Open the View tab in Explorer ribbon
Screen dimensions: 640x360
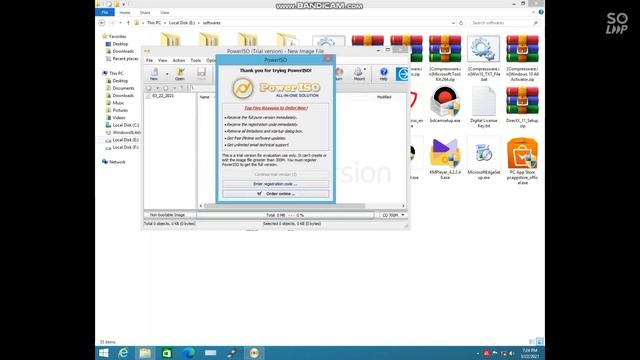[165, 13]
